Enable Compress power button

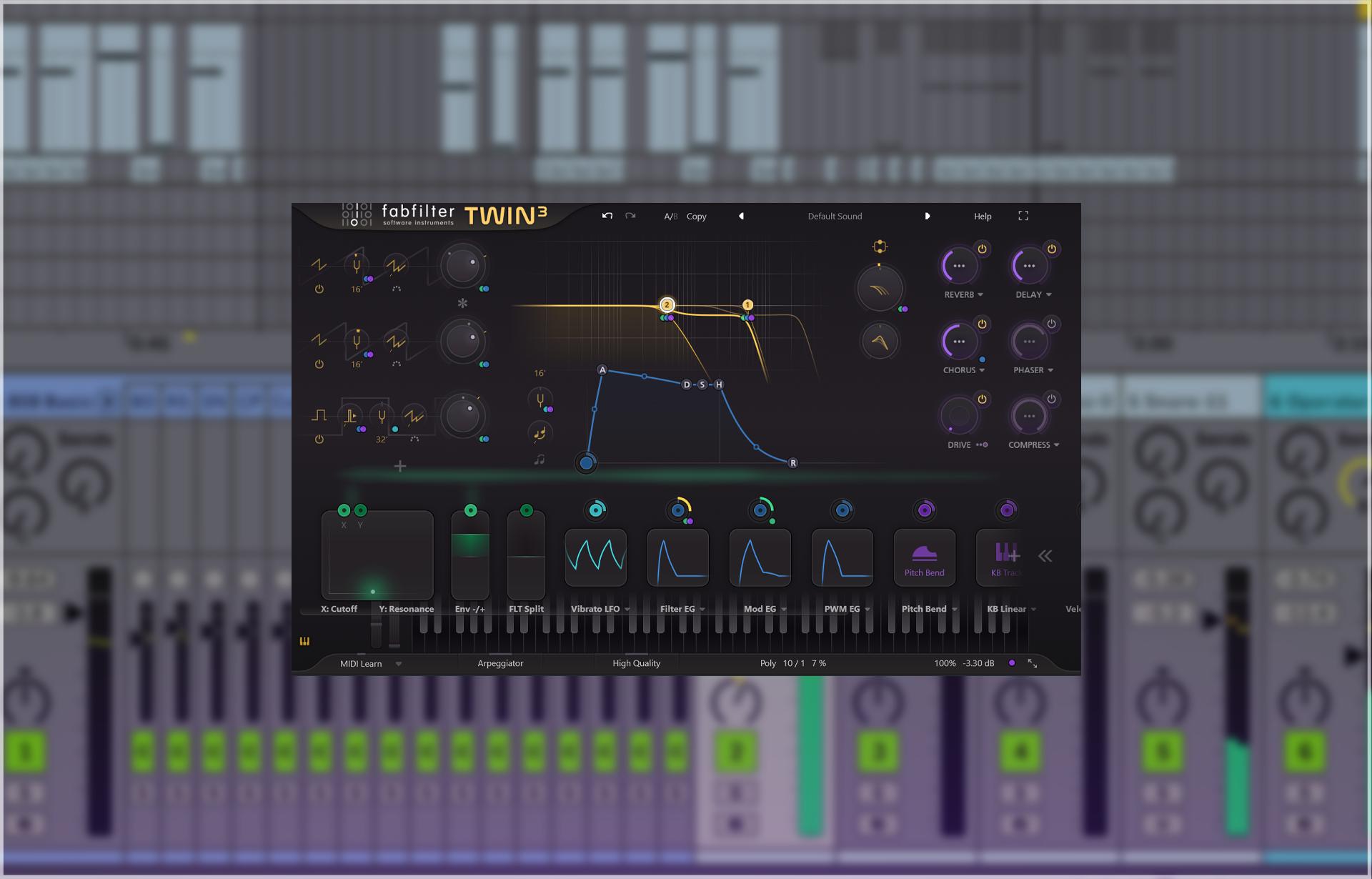1051,399
